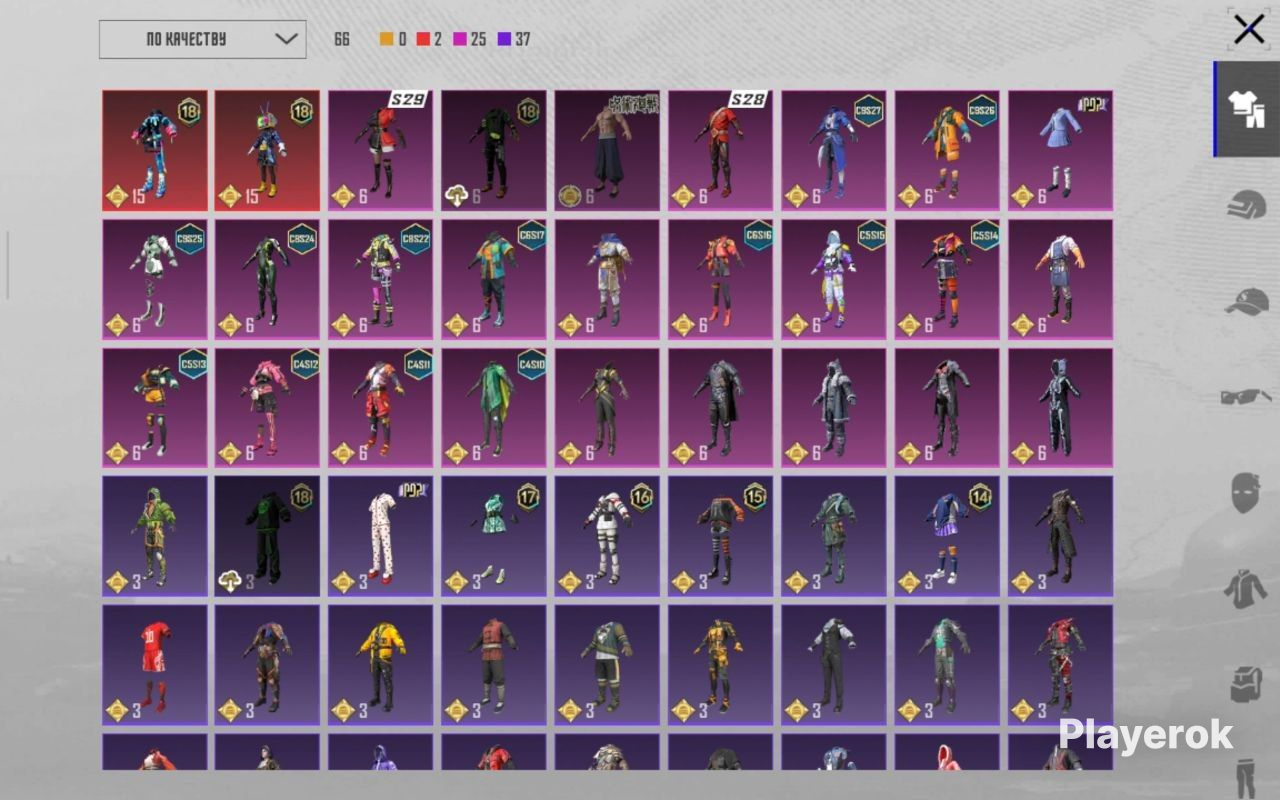Viewport: 1280px width, 800px height.
Task: Open the dark green suit labeled C8S24
Action: click(268, 279)
